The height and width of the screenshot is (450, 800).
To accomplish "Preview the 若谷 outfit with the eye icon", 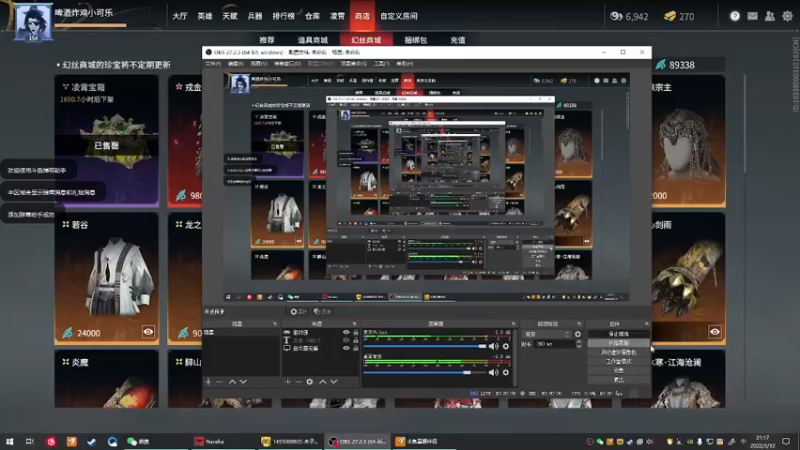I will (x=148, y=332).
